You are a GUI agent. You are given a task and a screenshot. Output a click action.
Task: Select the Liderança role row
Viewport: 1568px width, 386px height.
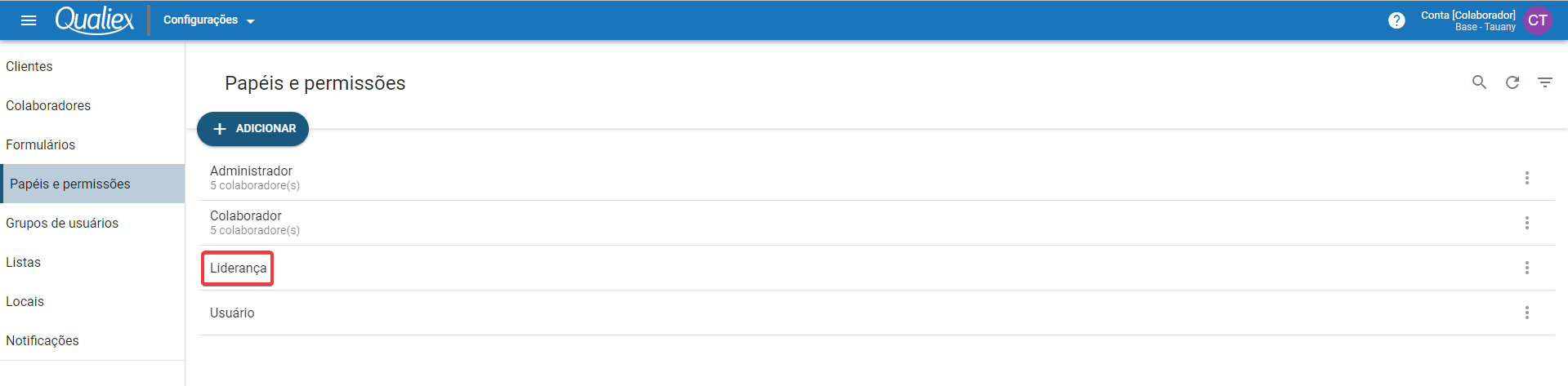[876, 268]
